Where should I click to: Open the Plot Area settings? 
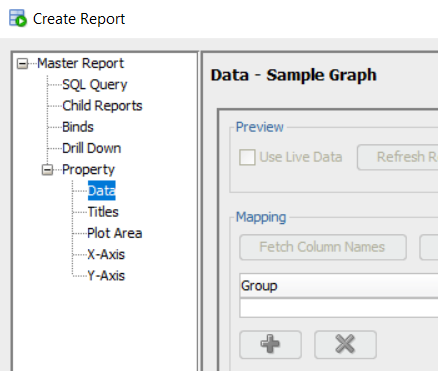coord(115,233)
